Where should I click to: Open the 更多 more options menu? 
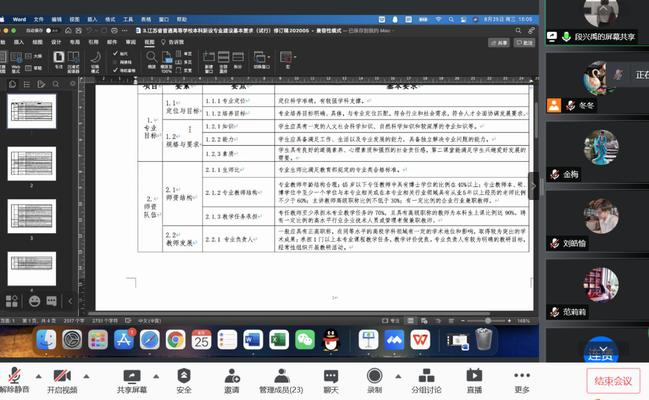[x=522, y=376]
